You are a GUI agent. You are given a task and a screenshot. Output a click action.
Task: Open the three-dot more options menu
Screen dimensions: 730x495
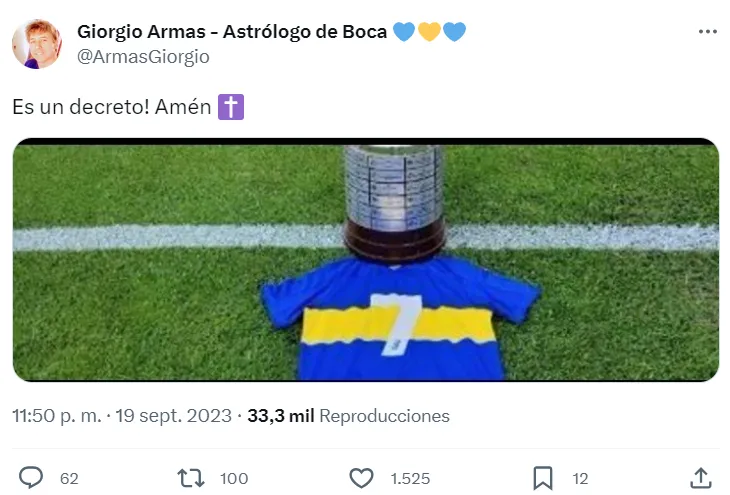click(708, 32)
